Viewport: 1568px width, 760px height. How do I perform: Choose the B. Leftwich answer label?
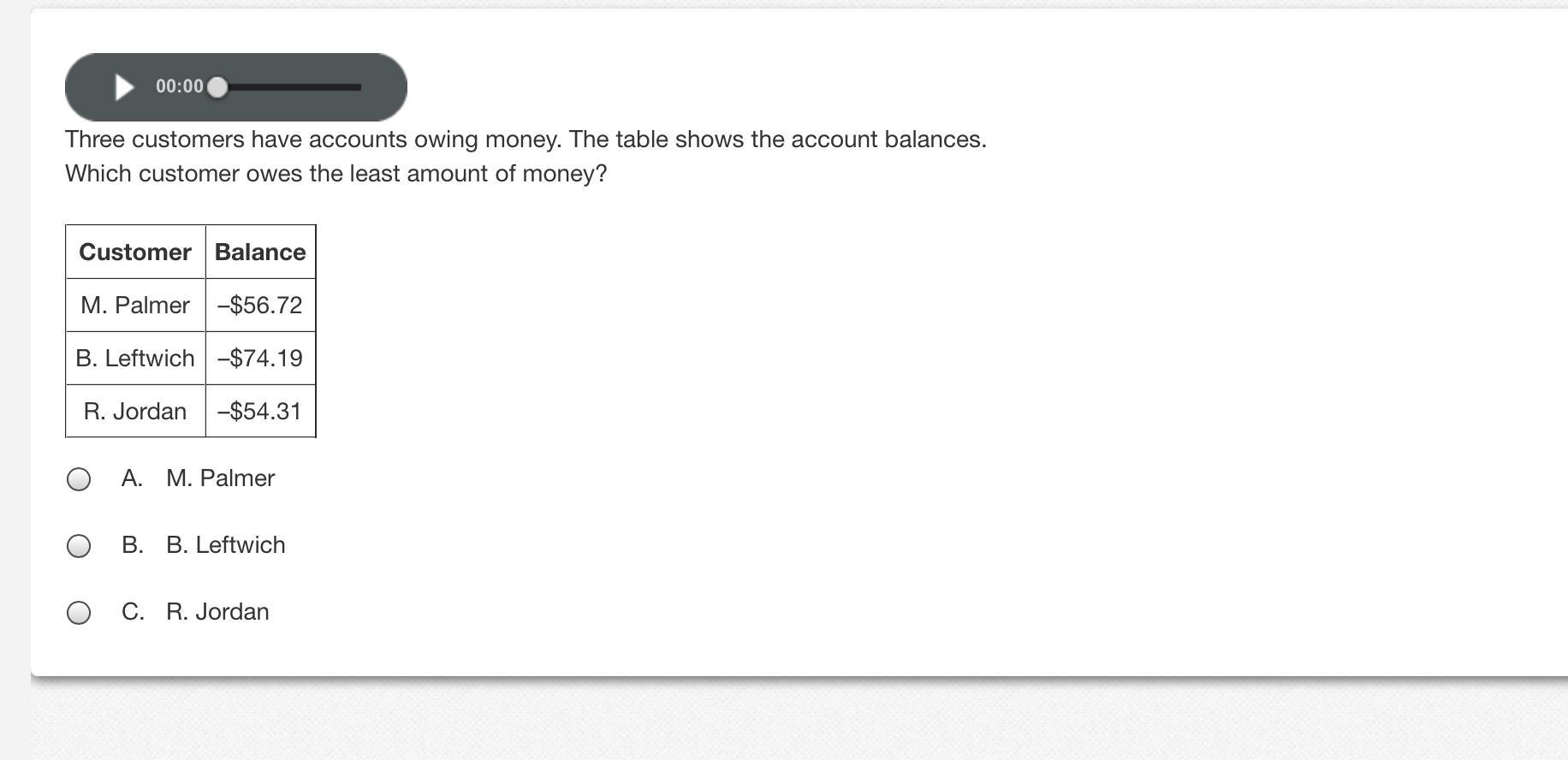[226, 545]
